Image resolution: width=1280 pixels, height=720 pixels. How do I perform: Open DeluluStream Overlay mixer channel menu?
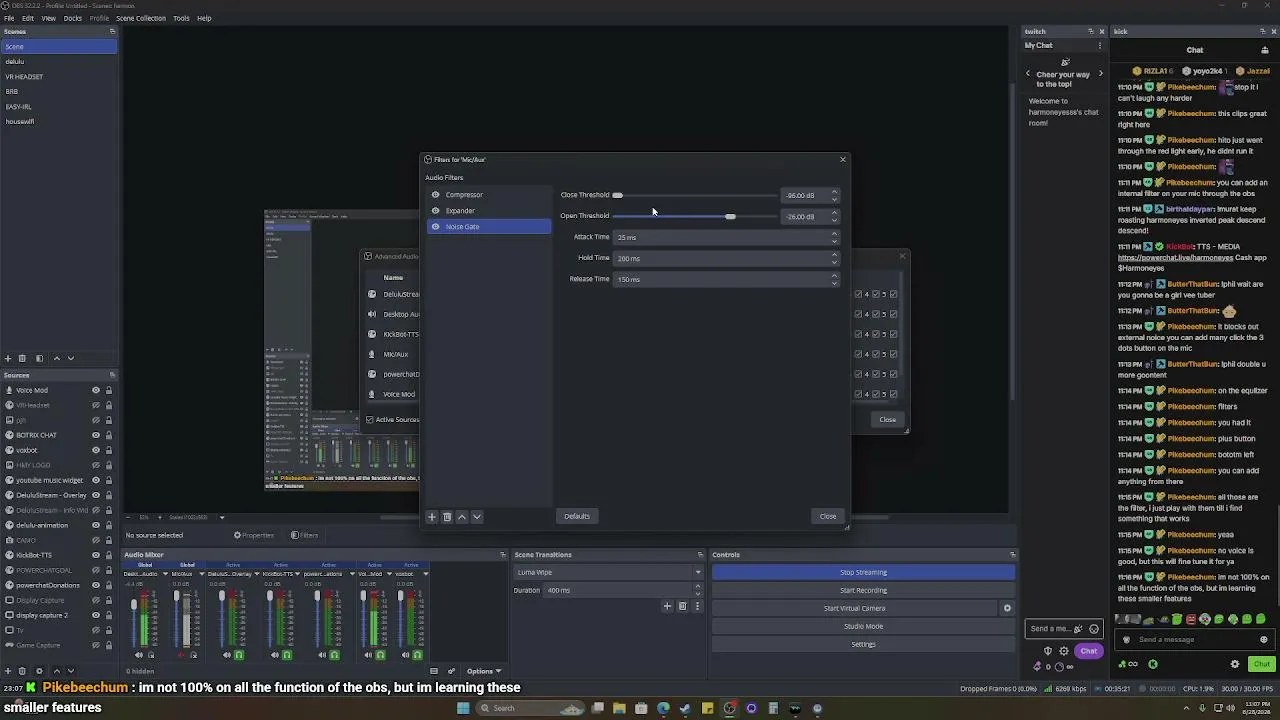(258, 574)
